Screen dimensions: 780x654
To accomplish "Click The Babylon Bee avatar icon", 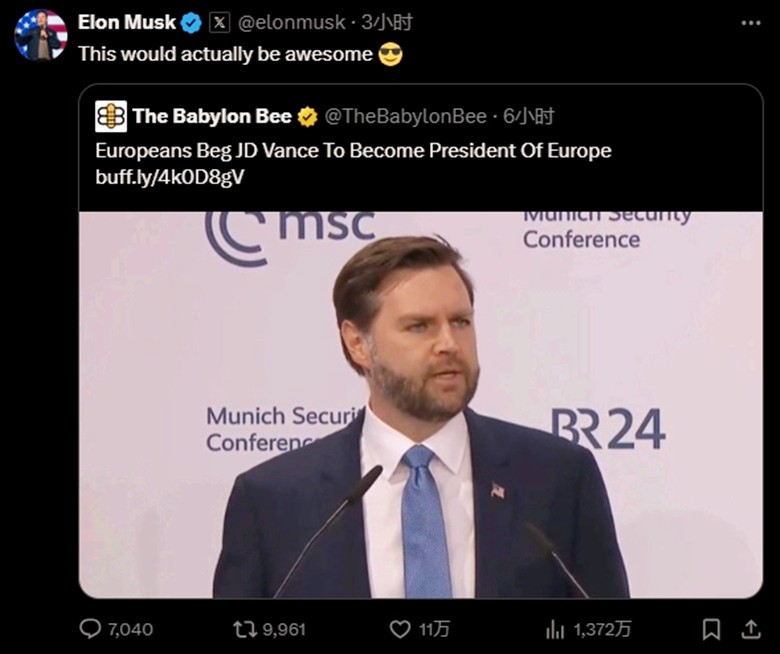I will point(111,117).
